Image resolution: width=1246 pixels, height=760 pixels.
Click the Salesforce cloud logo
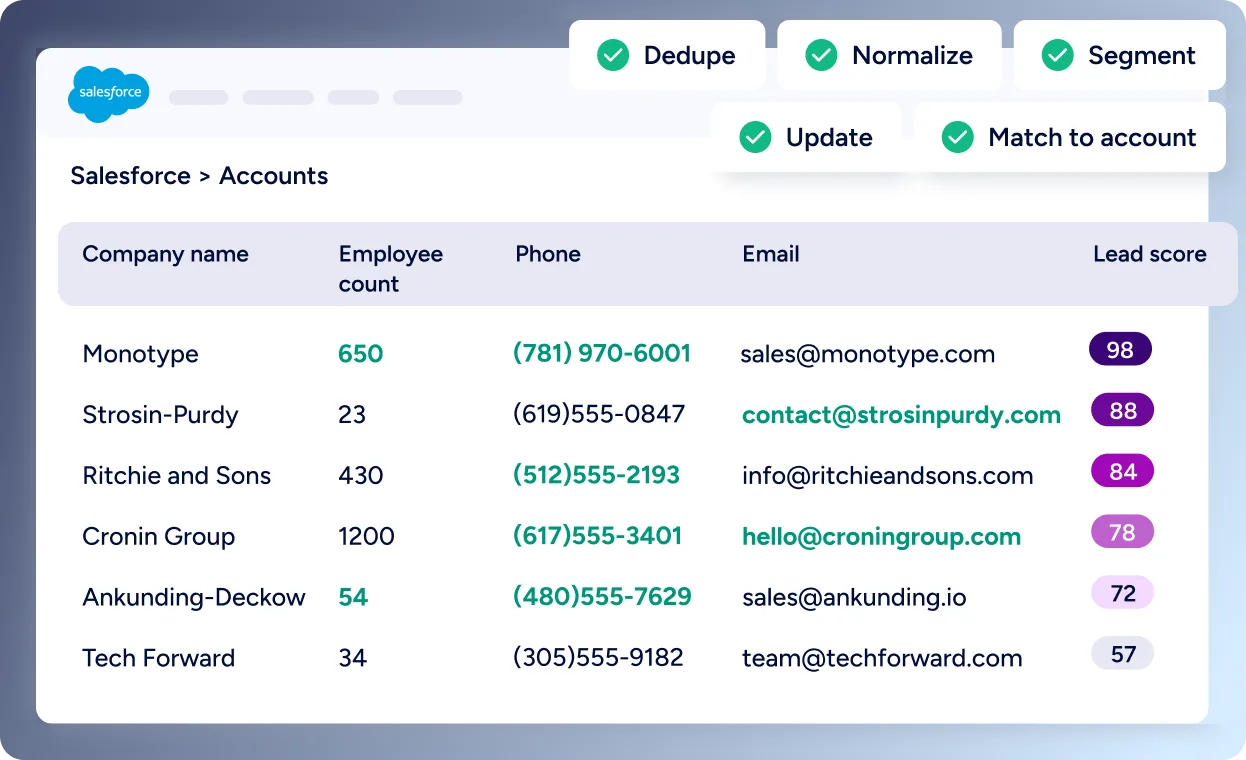(108, 95)
